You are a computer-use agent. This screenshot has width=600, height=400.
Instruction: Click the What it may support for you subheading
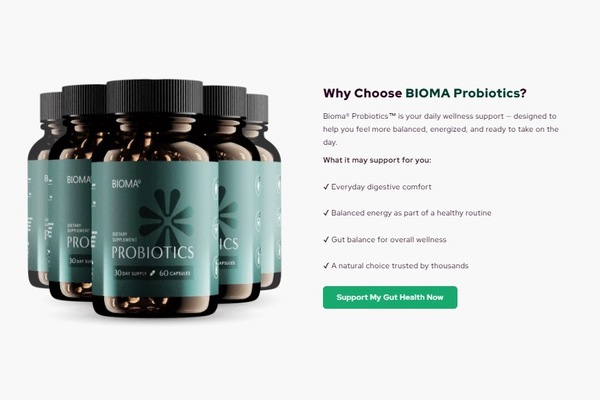[377, 160]
